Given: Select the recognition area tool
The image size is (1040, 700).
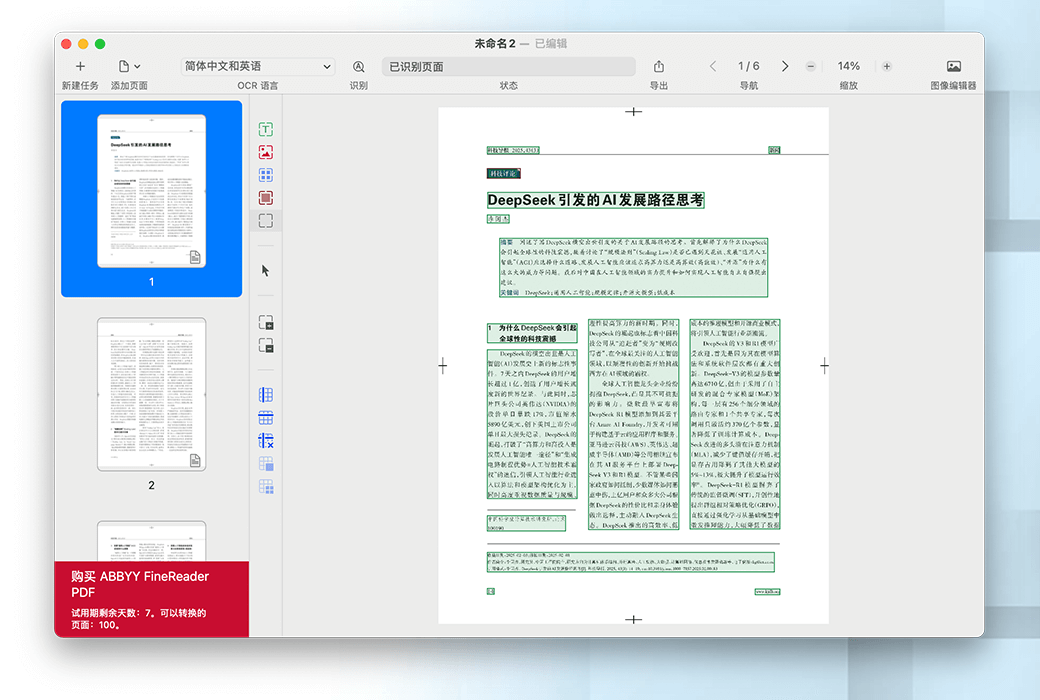Looking at the screenshot, I should point(266,221).
